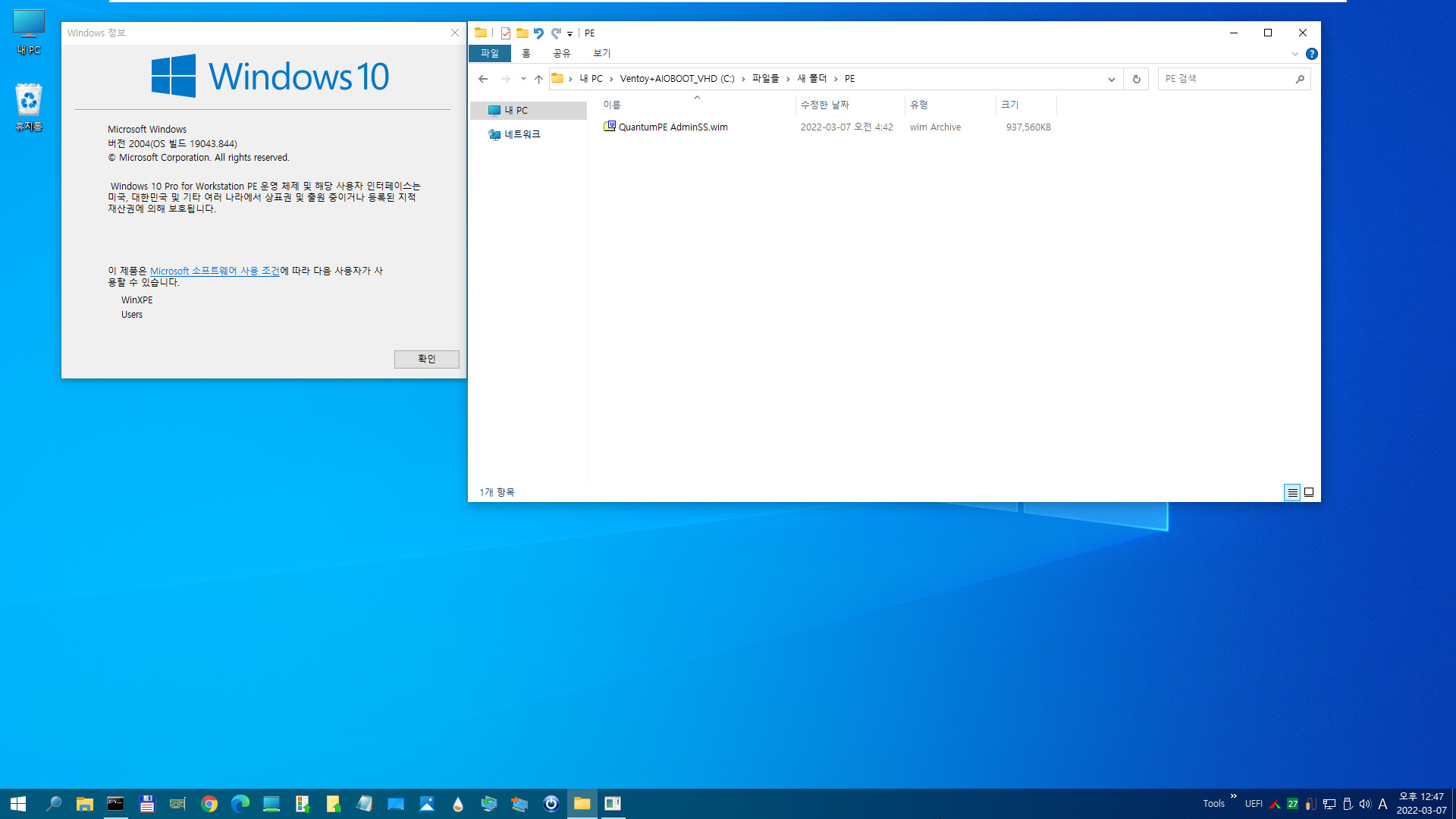This screenshot has width=1456, height=819.
Task: Select 네트워크 in the navigation pane
Action: point(529,134)
